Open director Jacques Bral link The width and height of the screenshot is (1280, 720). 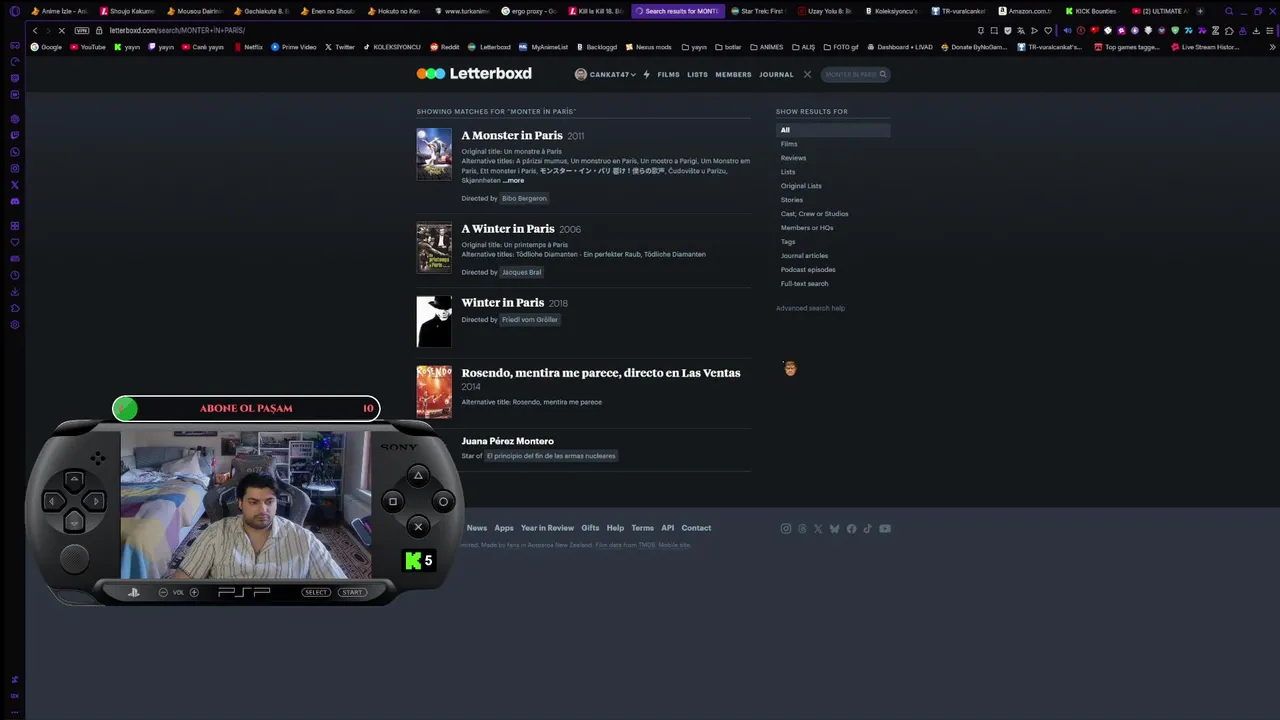521,272
